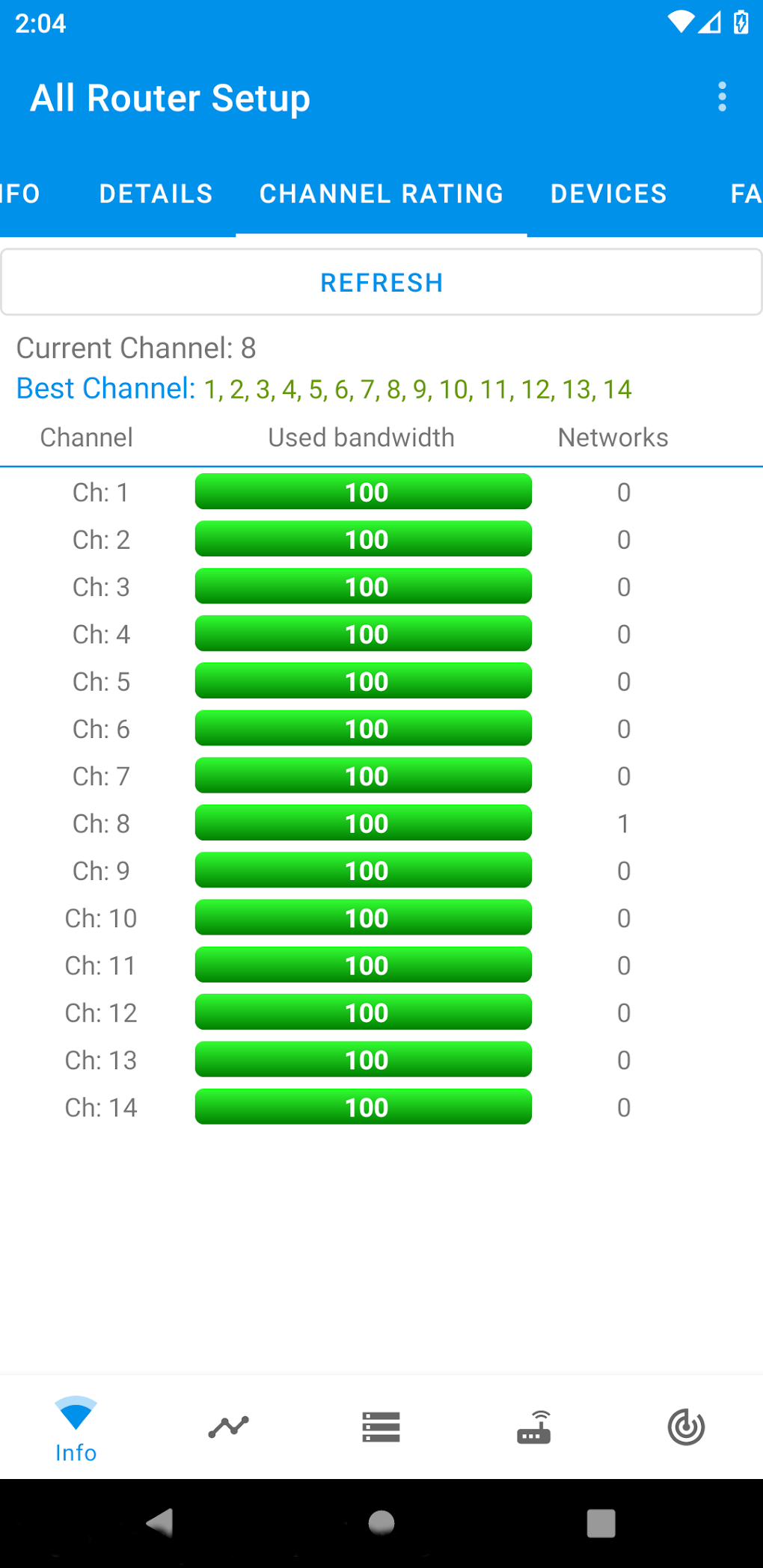
Task: Open the DETAILS tab
Action: (155, 194)
